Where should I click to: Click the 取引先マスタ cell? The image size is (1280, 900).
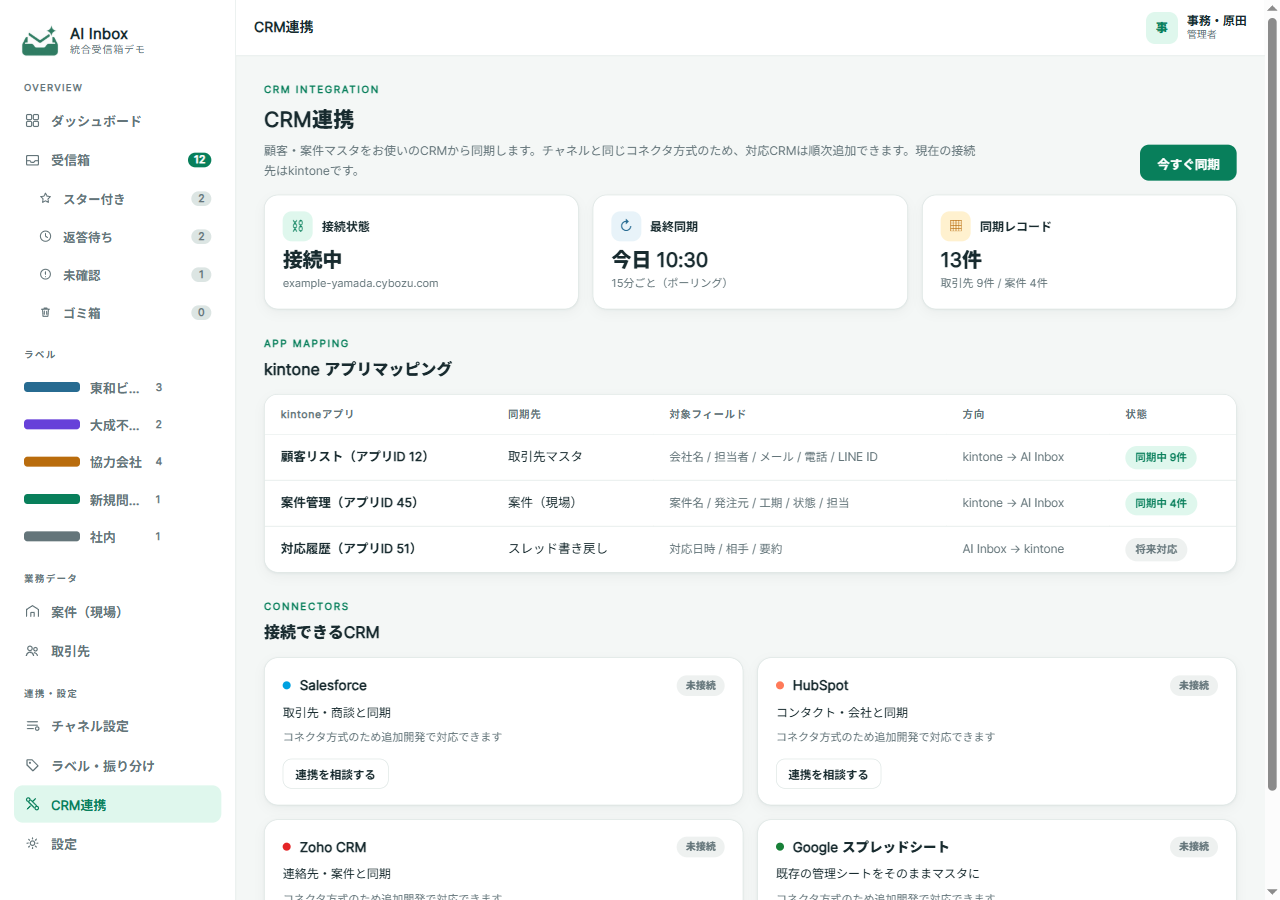(545, 457)
